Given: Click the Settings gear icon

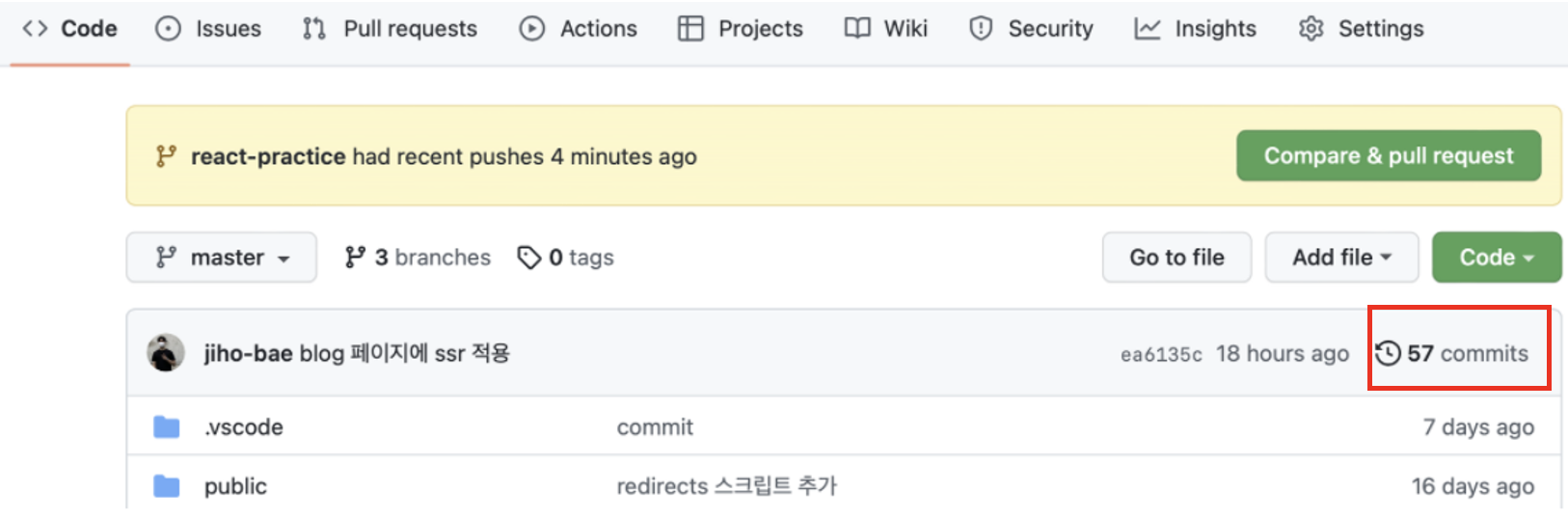Looking at the screenshot, I should (x=1311, y=29).
